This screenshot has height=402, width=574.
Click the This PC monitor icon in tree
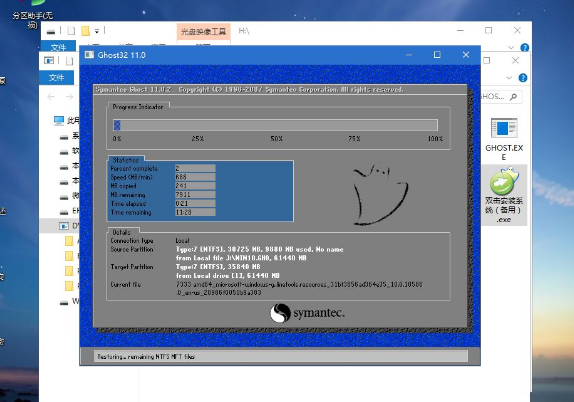(59, 120)
